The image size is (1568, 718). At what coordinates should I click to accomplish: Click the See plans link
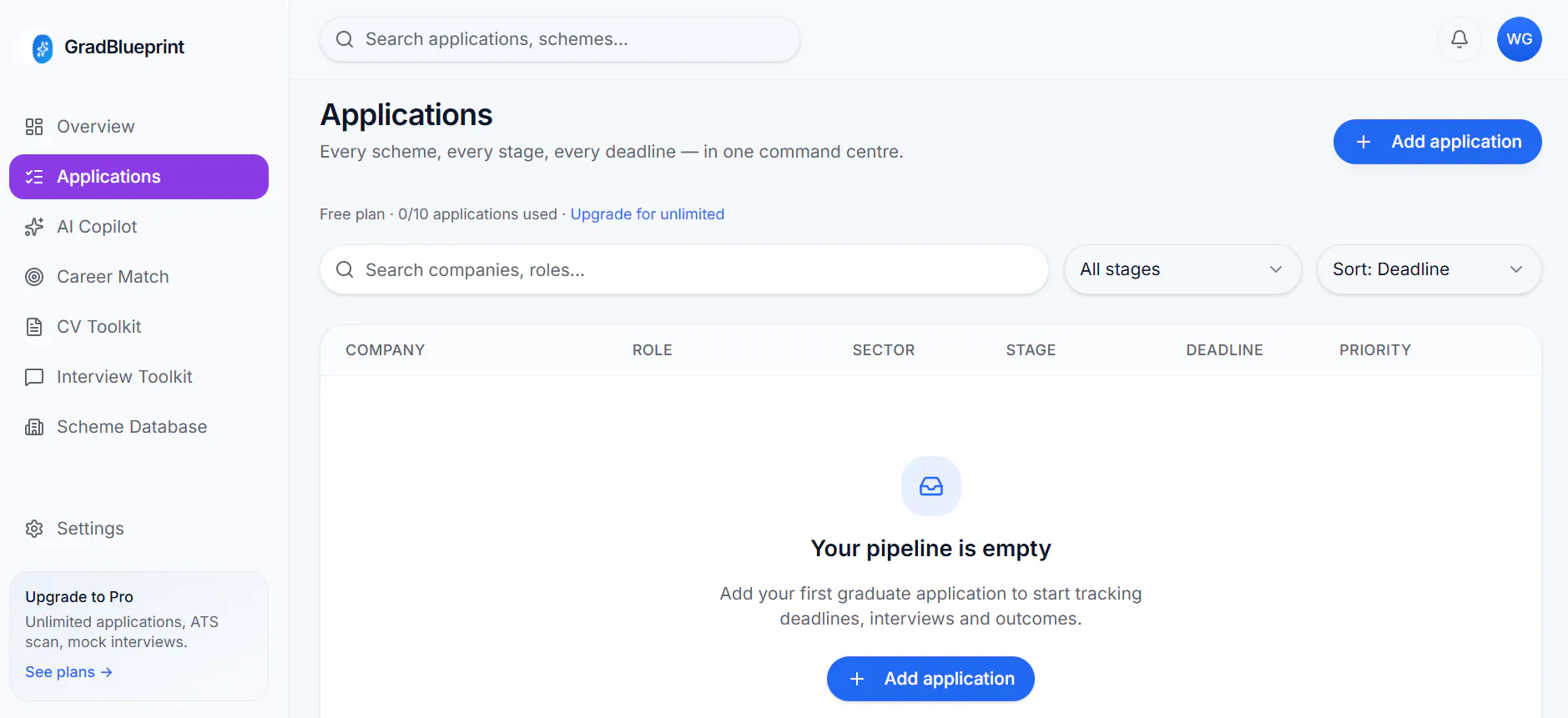68,672
